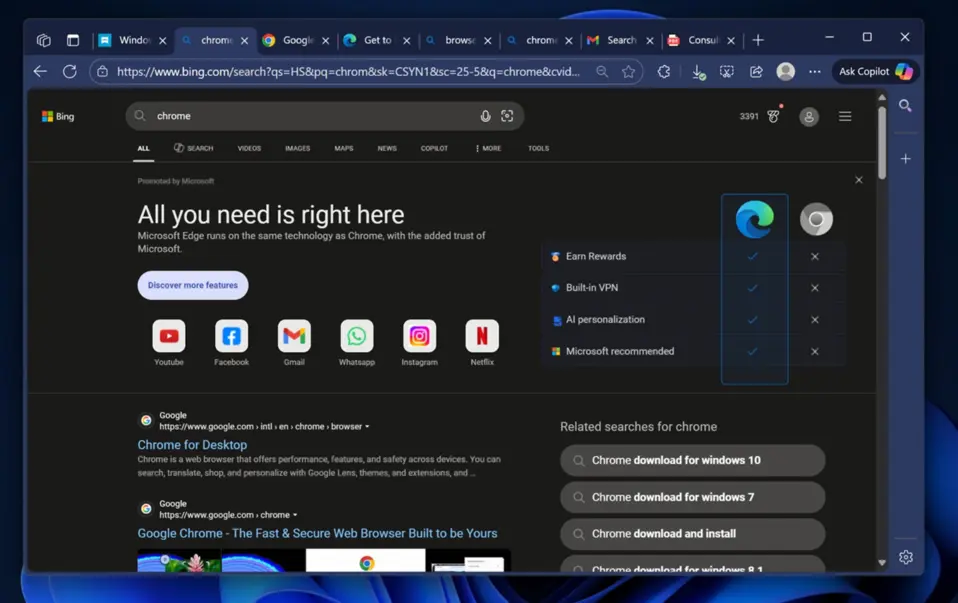This screenshot has height=603, width=958.
Task: Select the microphone icon for voice search
Action: 485,116
